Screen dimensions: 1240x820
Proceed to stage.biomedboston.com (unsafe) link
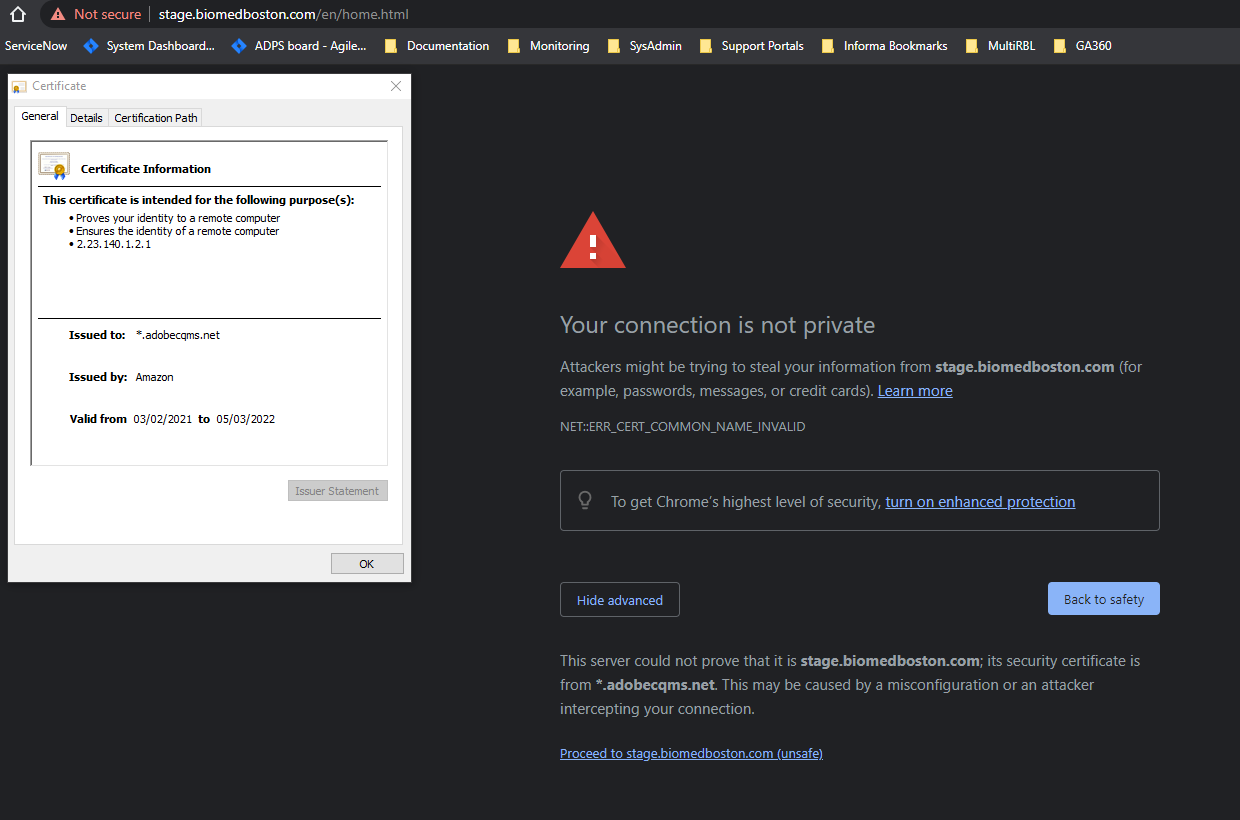click(691, 754)
